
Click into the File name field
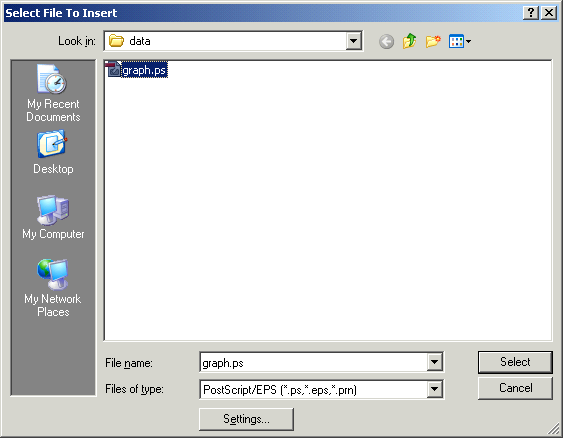pyautogui.click(x=313, y=362)
